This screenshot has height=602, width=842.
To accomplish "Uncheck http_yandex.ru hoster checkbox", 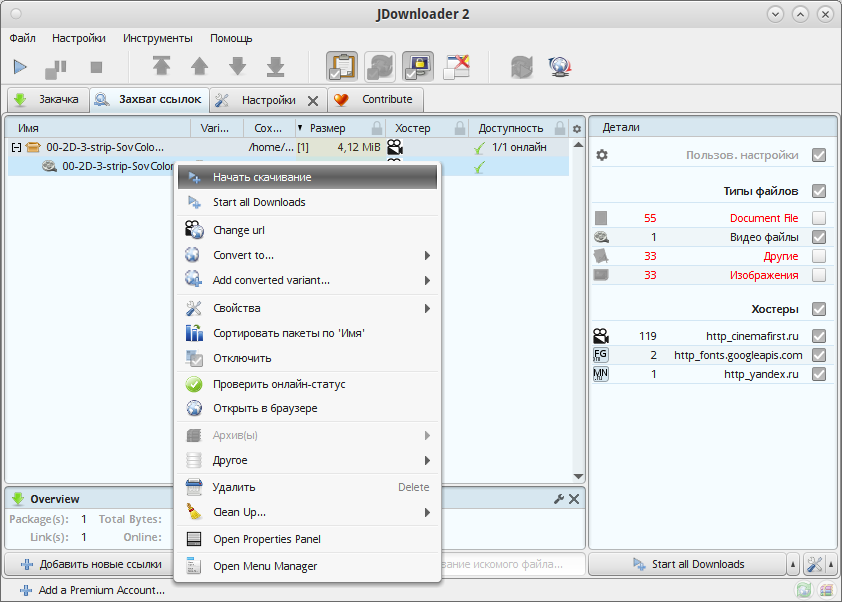I will click(818, 374).
